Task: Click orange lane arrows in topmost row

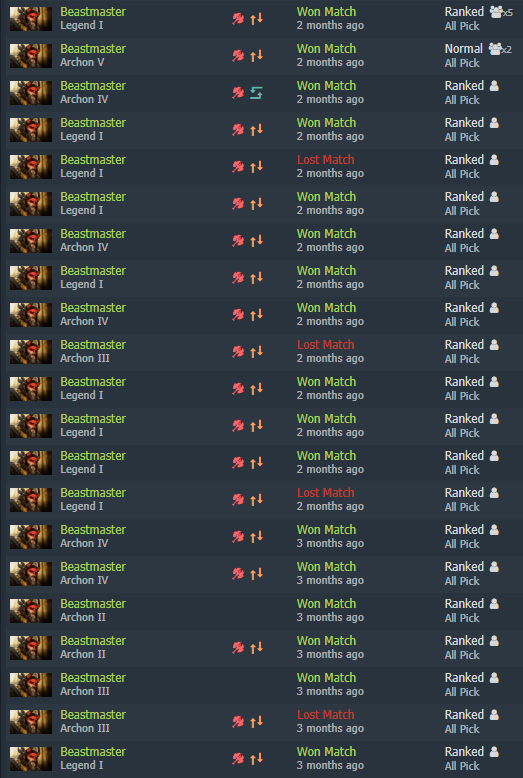Action: coord(256,19)
